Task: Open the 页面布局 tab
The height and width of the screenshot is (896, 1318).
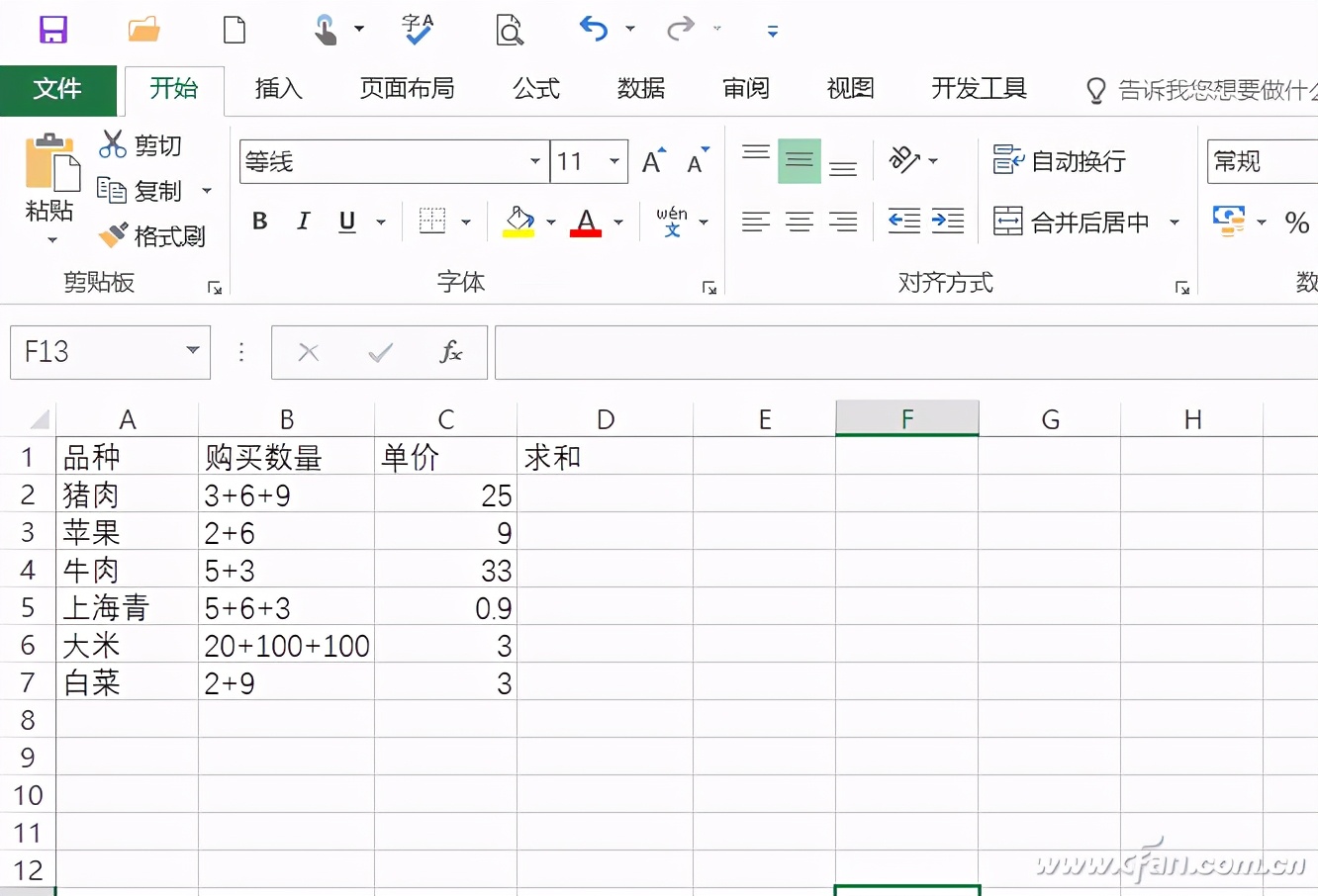Action: tap(407, 89)
